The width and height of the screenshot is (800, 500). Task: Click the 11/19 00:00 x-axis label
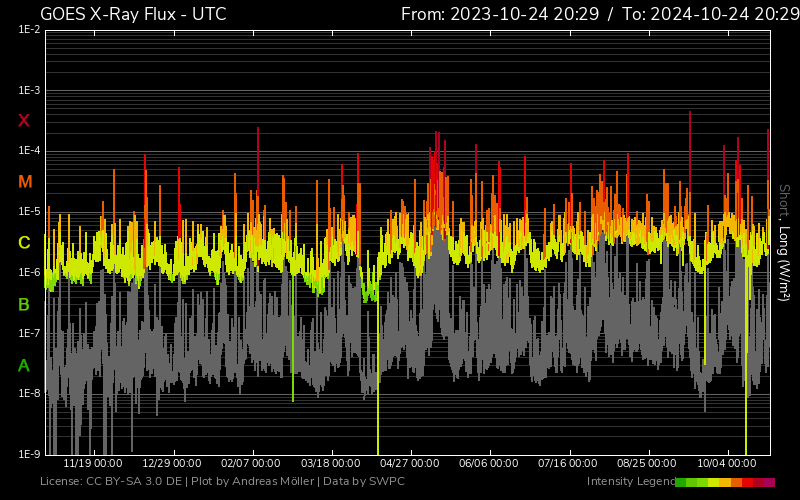pos(93,464)
